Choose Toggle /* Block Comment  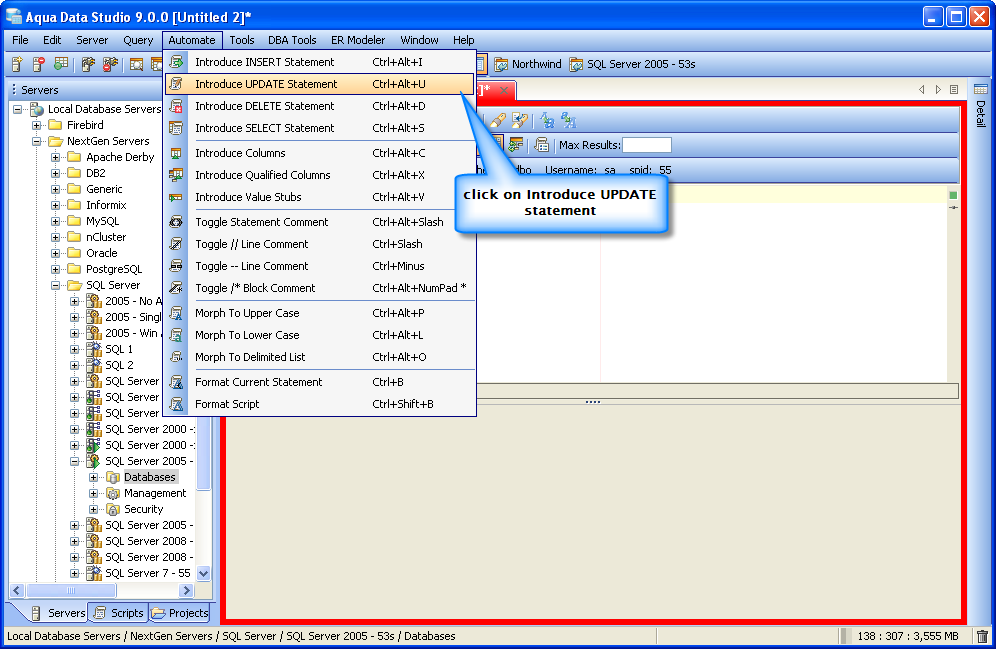320,288
